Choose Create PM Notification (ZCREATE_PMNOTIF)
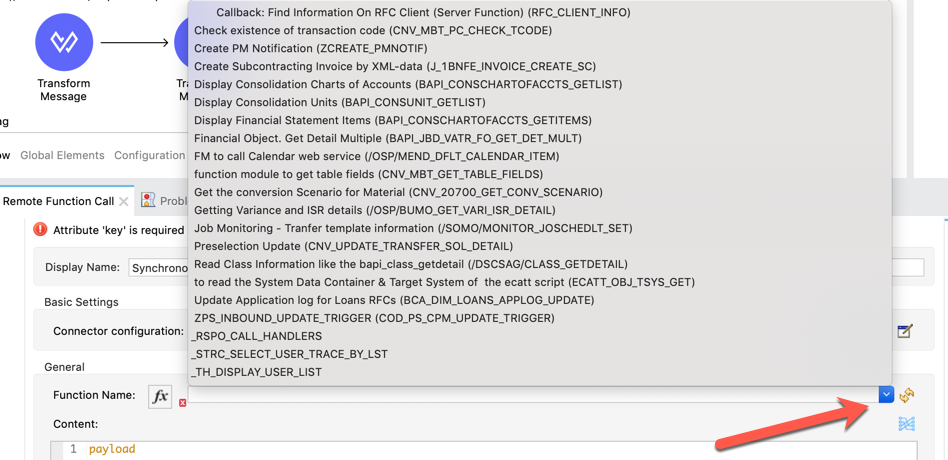The height and width of the screenshot is (460, 948). (x=310, y=48)
